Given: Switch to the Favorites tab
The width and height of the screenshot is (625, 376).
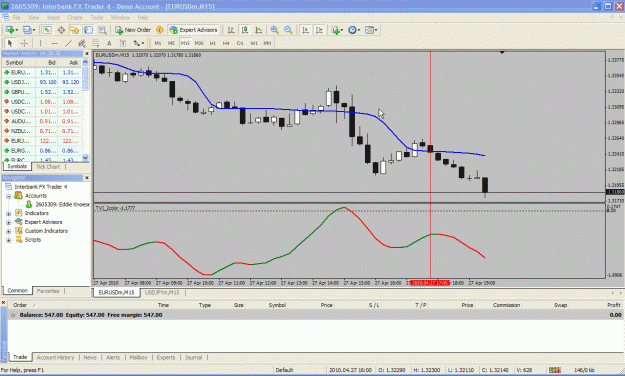Looking at the screenshot, I should [48, 291].
